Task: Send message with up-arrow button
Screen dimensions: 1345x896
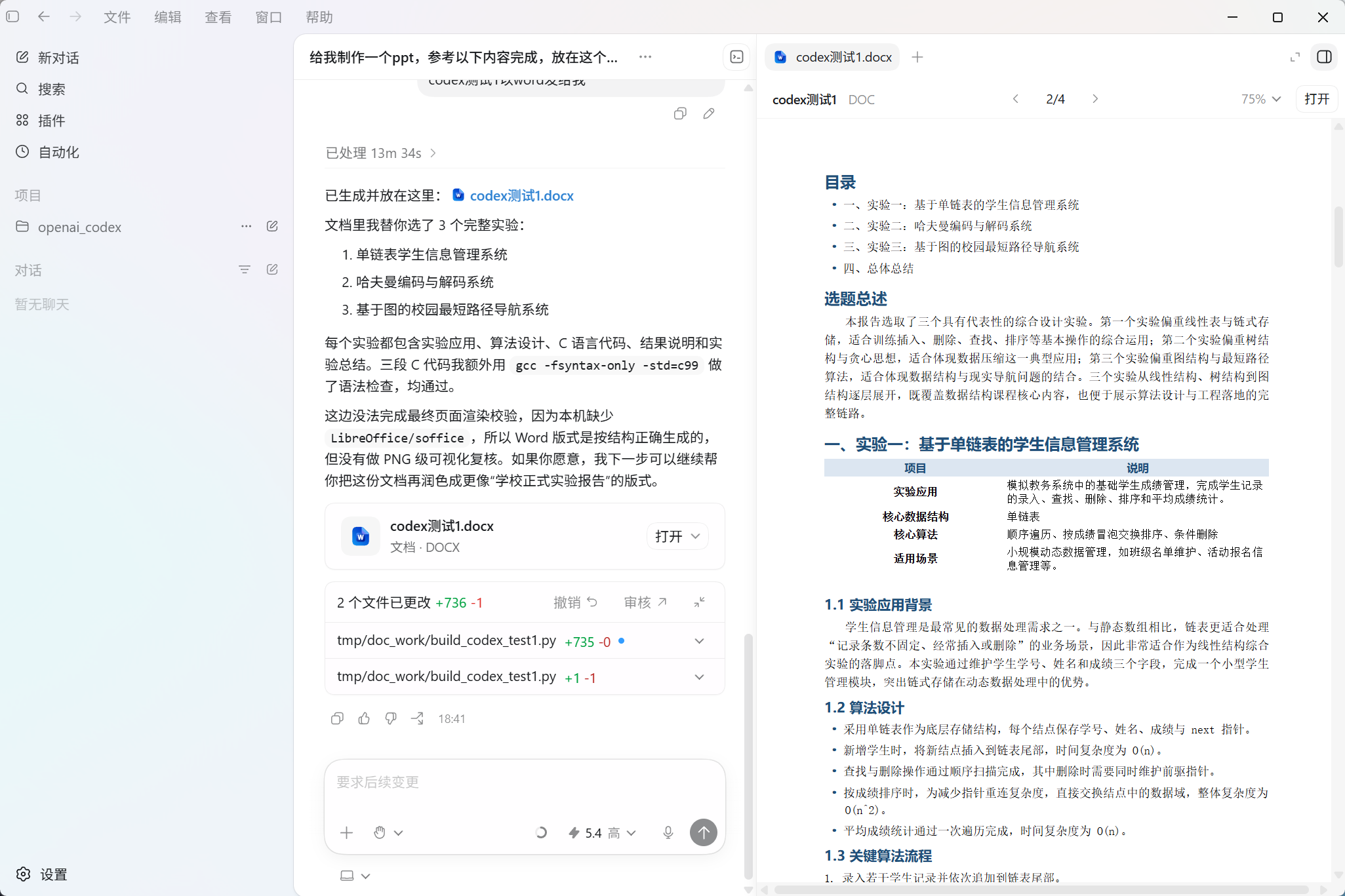Action: (704, 832)
